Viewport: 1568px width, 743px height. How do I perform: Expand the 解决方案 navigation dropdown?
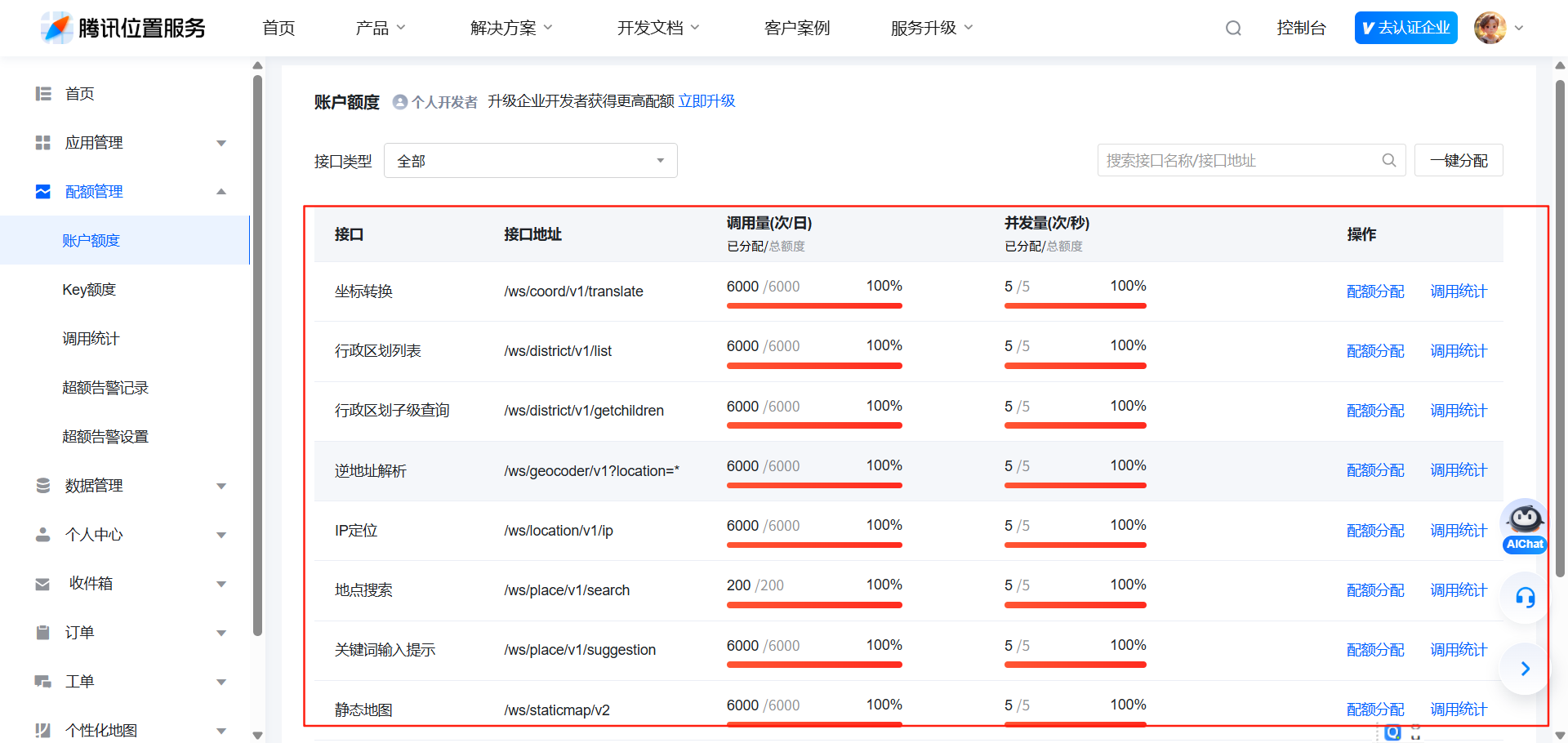512,28
